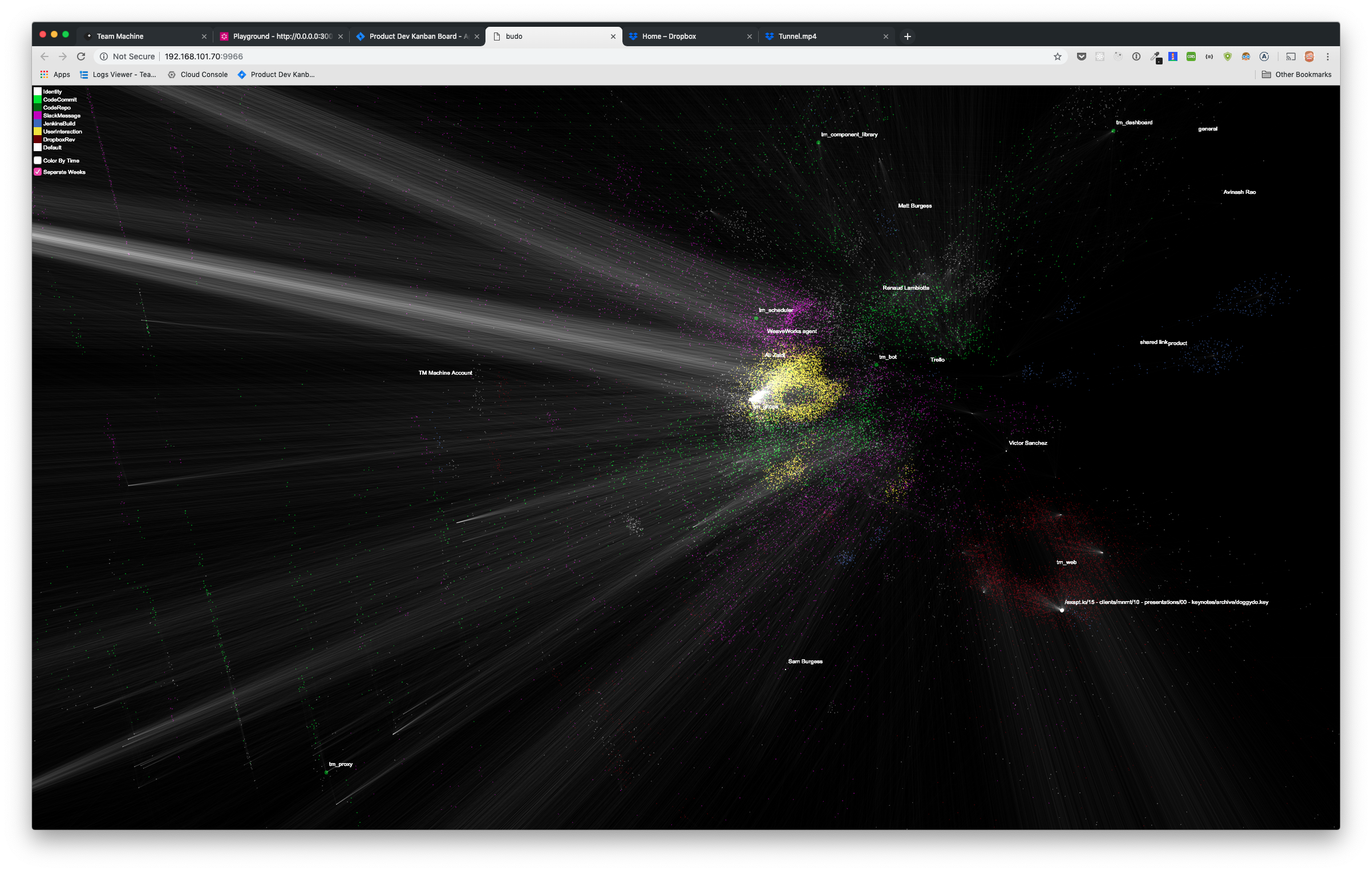This screenshot has height=872, width=1372.
Task: Open the React Developer Tools extension icon
Action: pyautogui.click(x=1099, y=56)
